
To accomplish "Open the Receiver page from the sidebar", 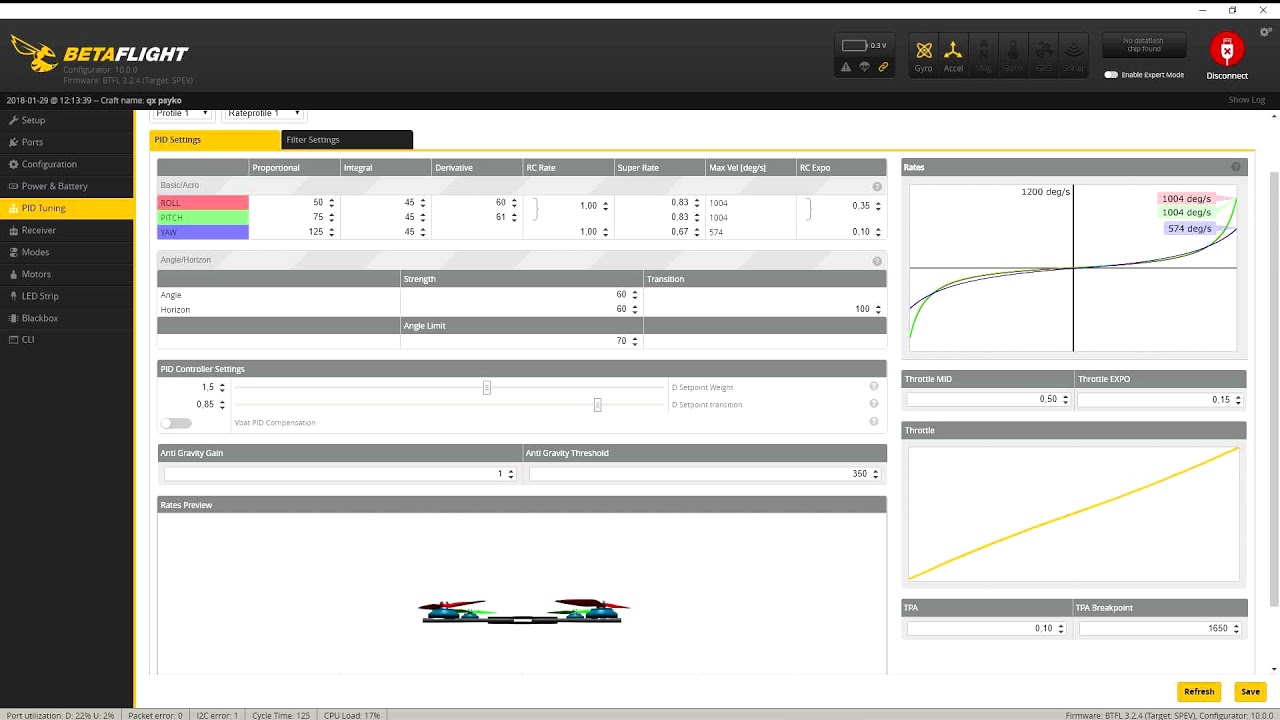I will [x=66, y=230].
